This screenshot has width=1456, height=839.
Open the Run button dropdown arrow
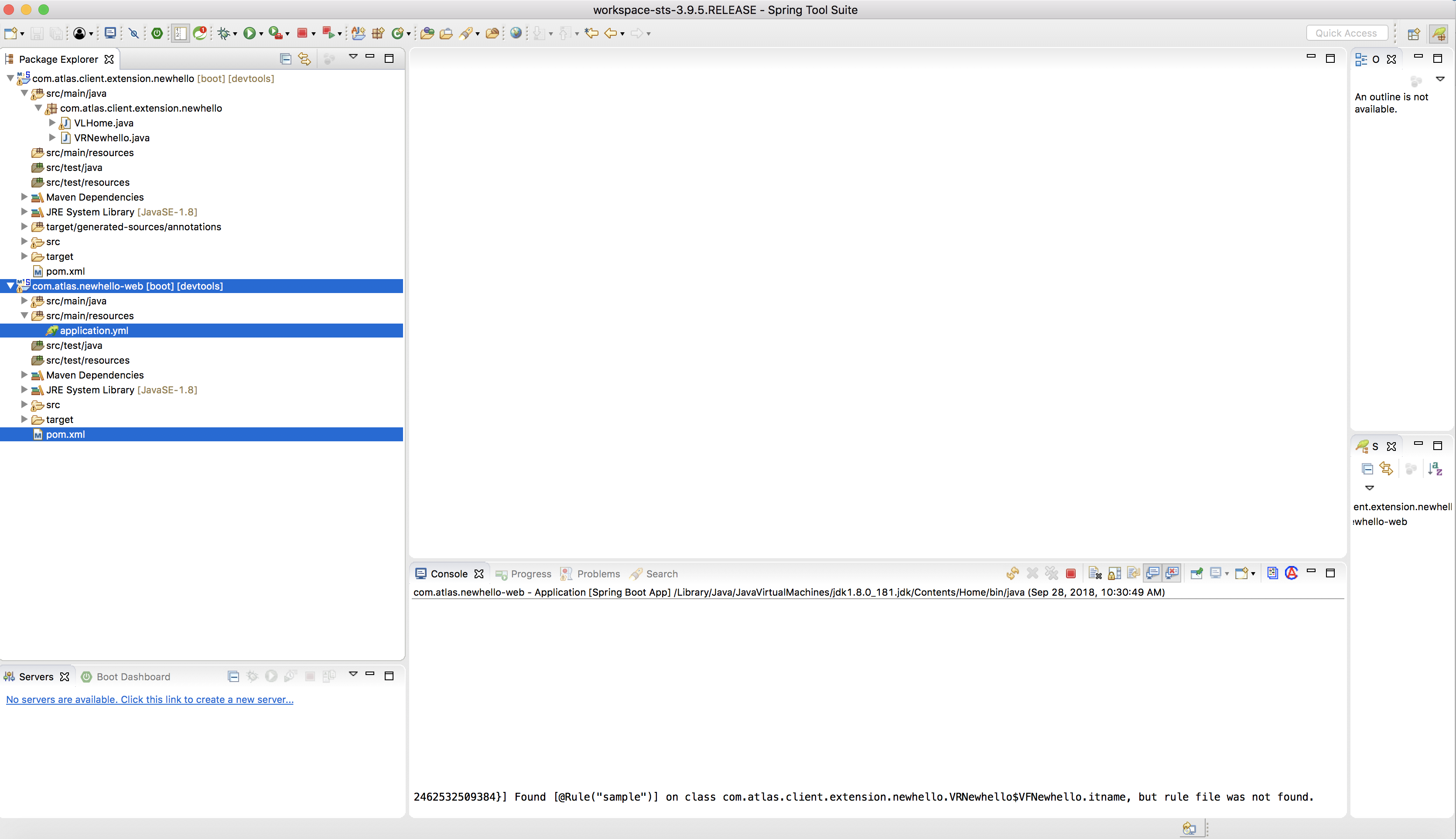click(x=261, y=34)
